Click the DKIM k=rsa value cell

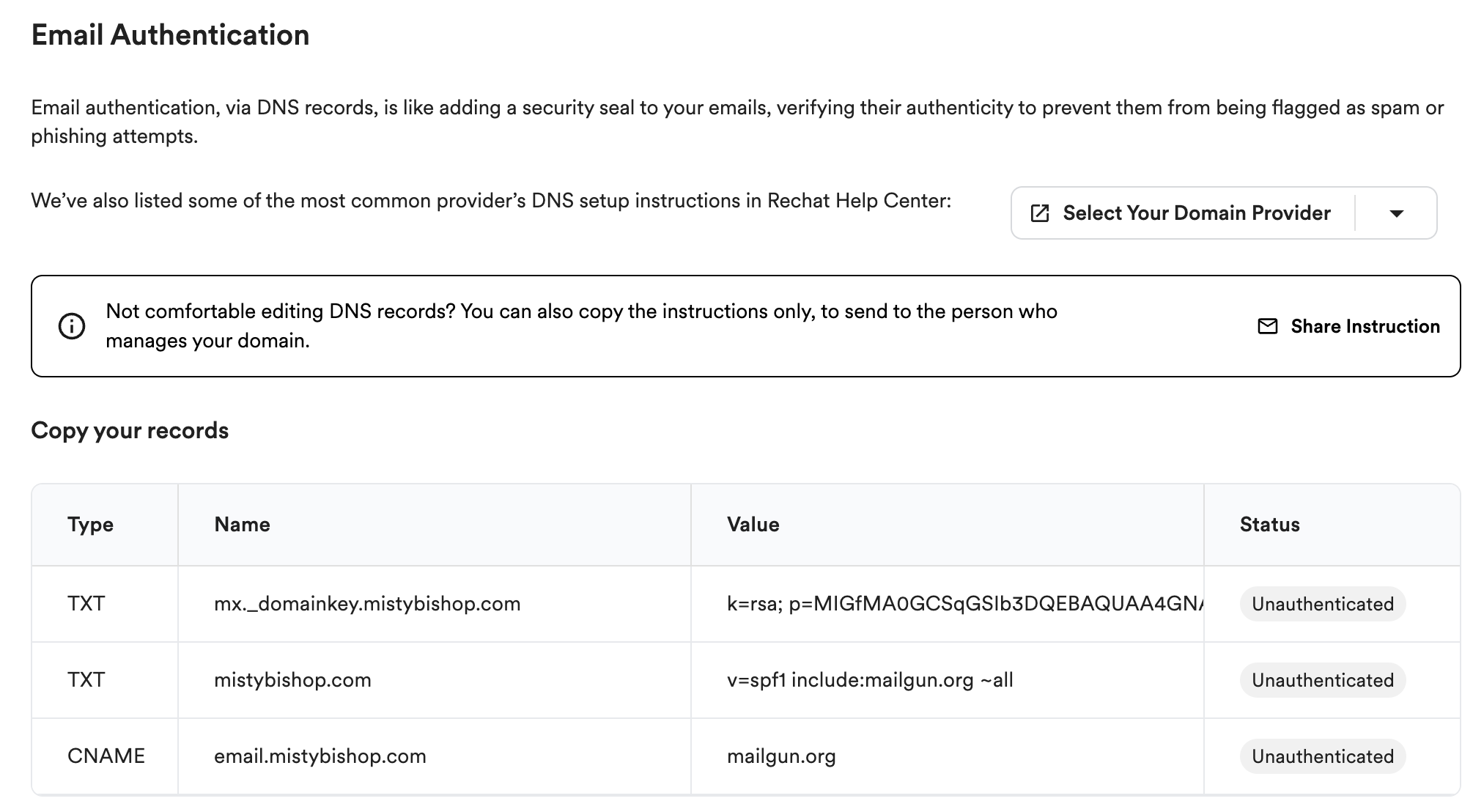click(x=964, y=604)
